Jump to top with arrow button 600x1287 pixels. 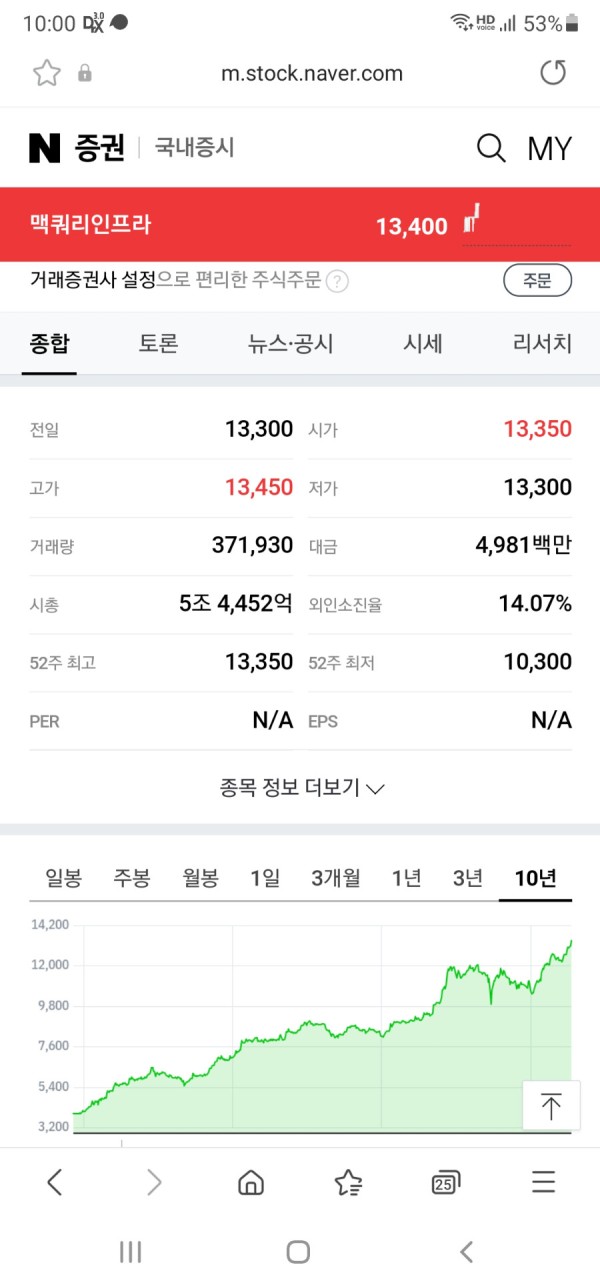(551, 1106)
